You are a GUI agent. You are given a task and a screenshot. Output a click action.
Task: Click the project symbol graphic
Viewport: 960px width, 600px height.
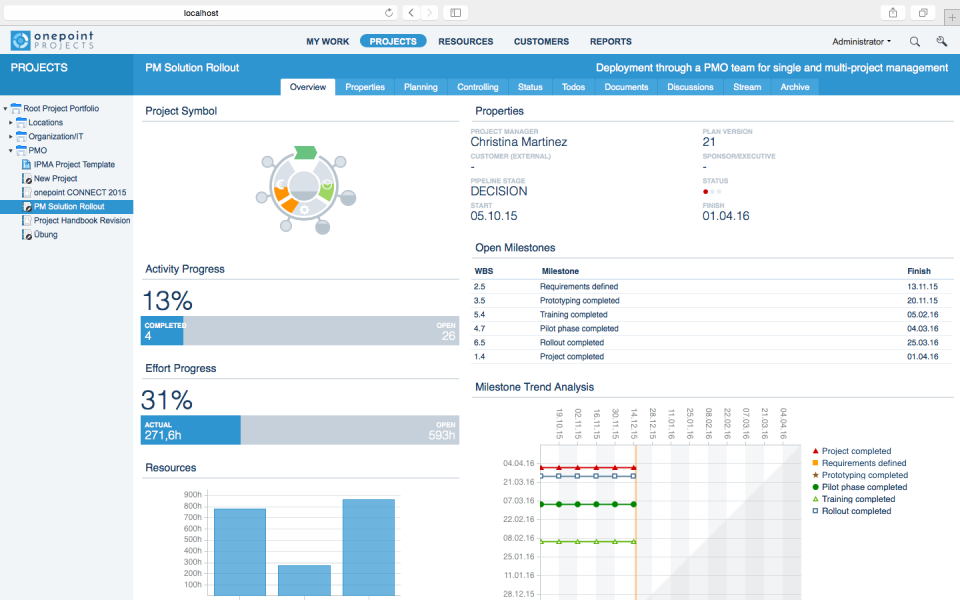tap(304, 189)
